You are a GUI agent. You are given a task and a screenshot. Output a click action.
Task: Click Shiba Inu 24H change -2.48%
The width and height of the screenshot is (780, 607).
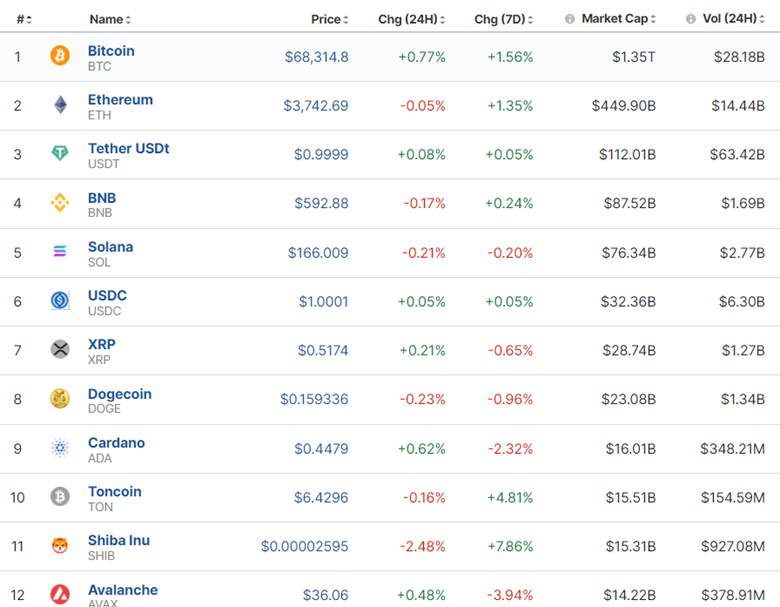point(422,546)
